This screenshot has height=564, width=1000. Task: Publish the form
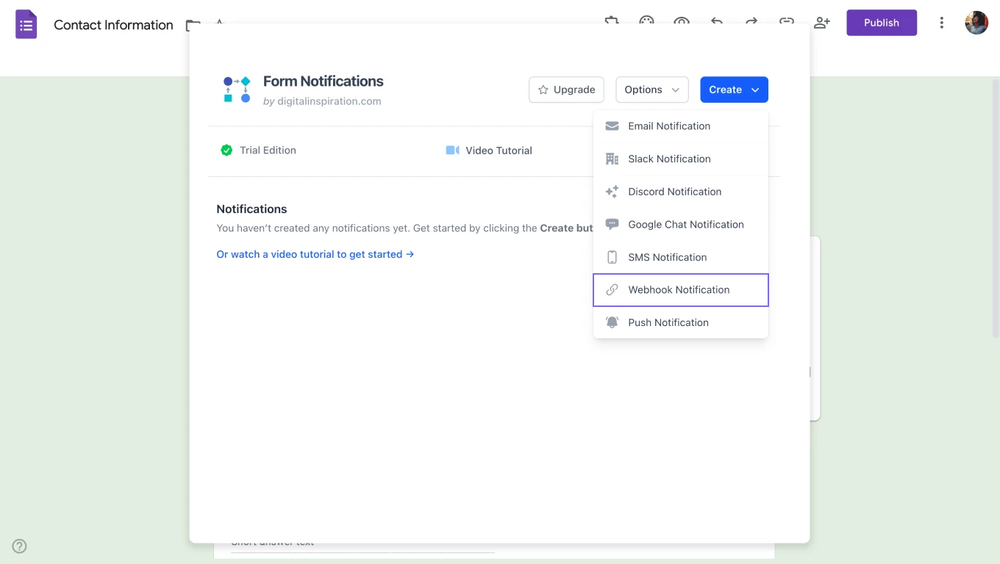pyautogui.click(x=881, y=23)
